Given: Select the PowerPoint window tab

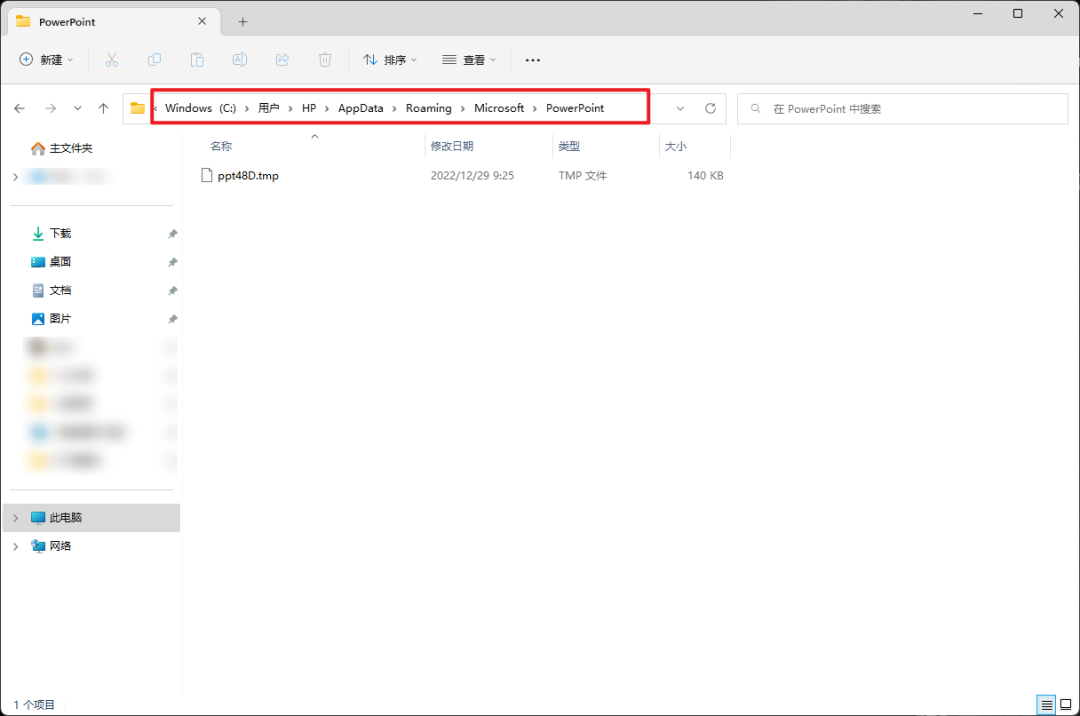Looking at the screenshot, I should [114, 22].
